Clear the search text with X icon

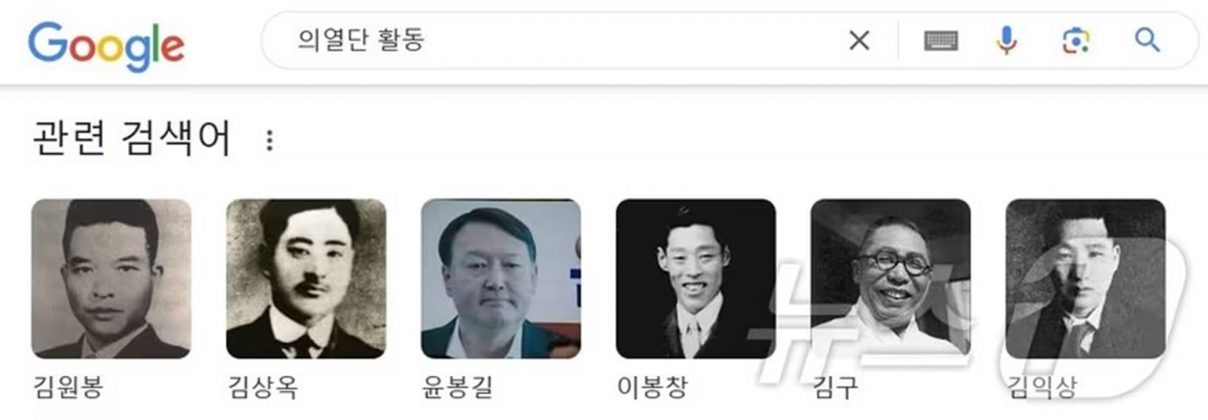click(x=859, y=40)
